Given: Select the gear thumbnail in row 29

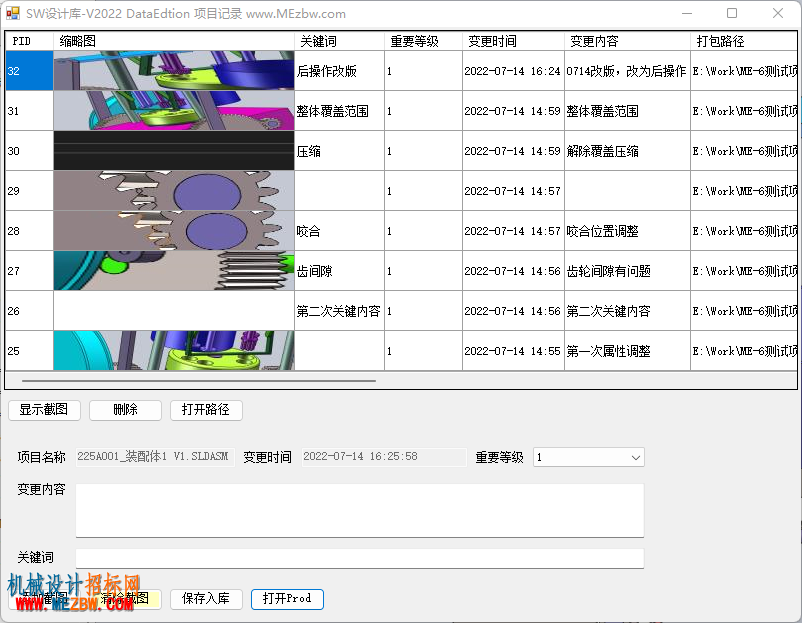Looking at the screenshot, I should 174,191.
